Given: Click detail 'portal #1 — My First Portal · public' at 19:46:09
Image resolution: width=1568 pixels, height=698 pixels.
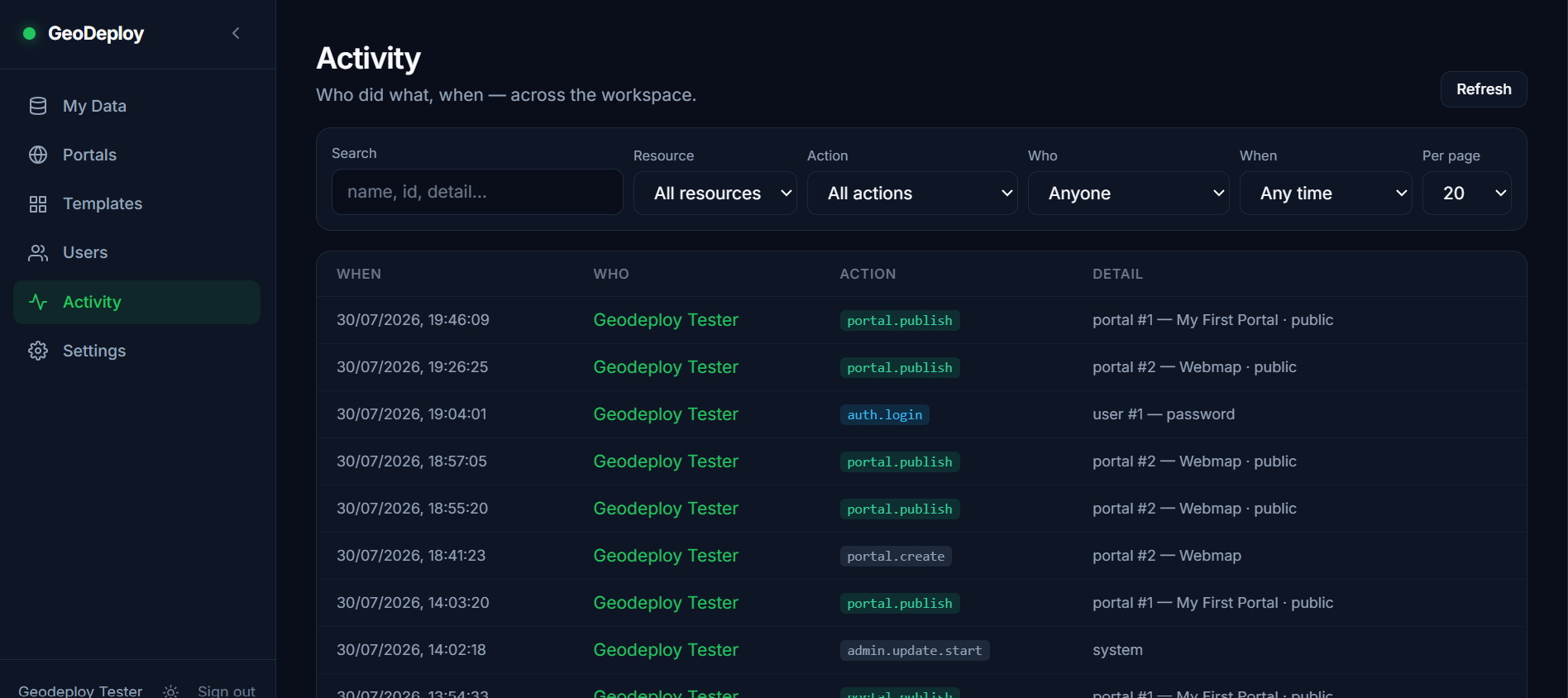Looking at the screenshot, I should 1213,320.
